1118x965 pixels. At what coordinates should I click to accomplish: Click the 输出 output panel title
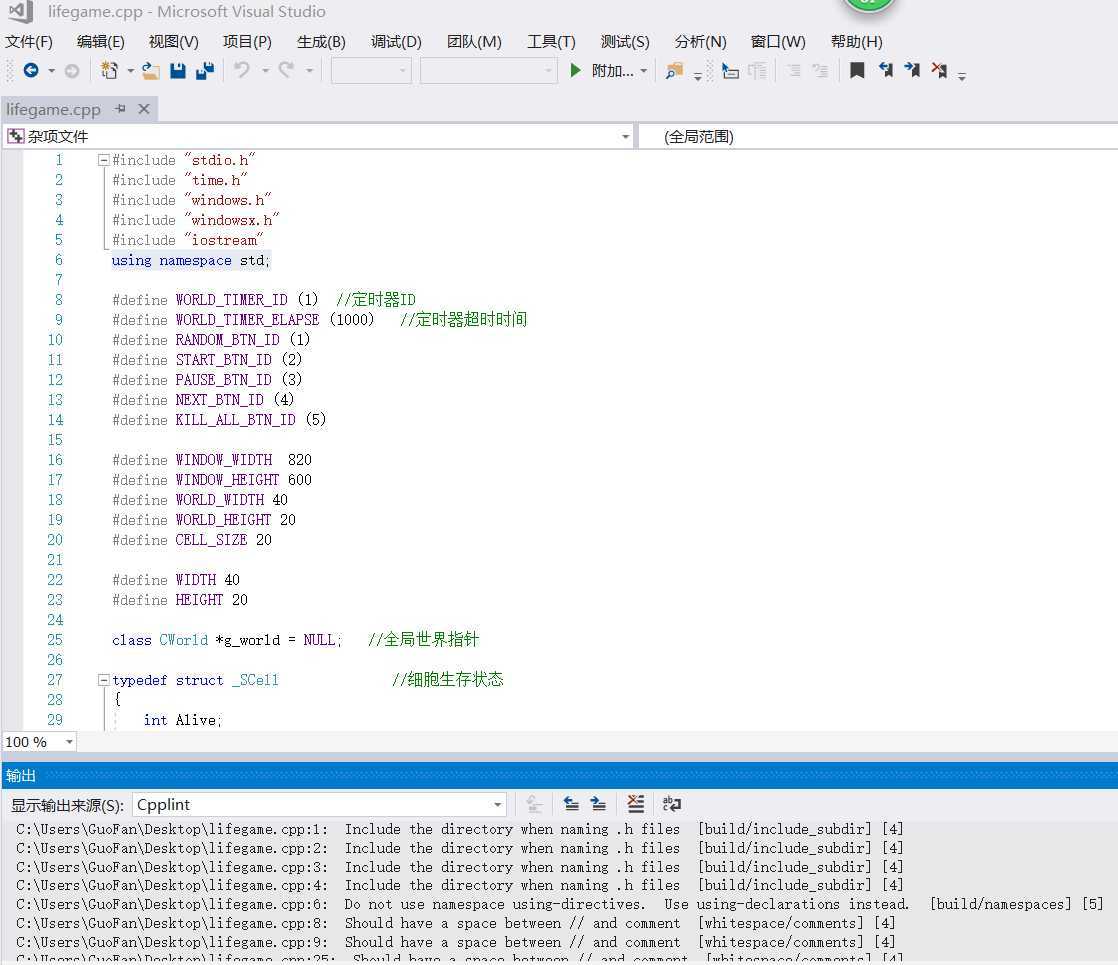[21, 775]
